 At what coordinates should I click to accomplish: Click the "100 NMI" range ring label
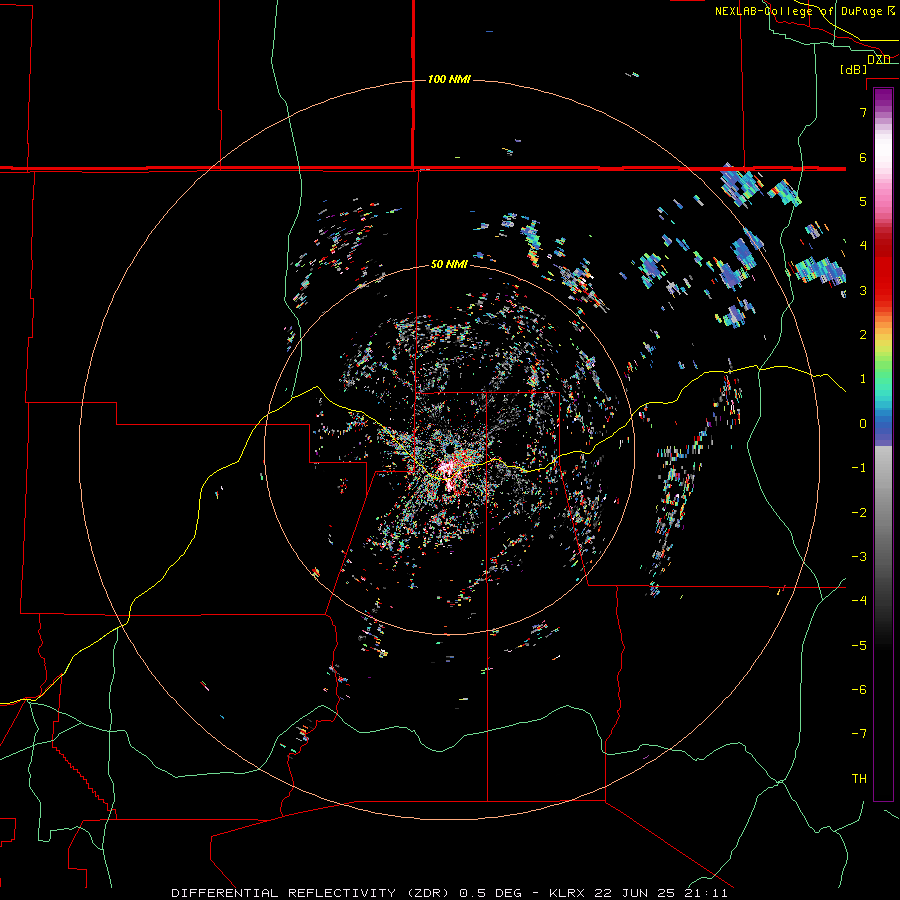[x=449, y=79]
